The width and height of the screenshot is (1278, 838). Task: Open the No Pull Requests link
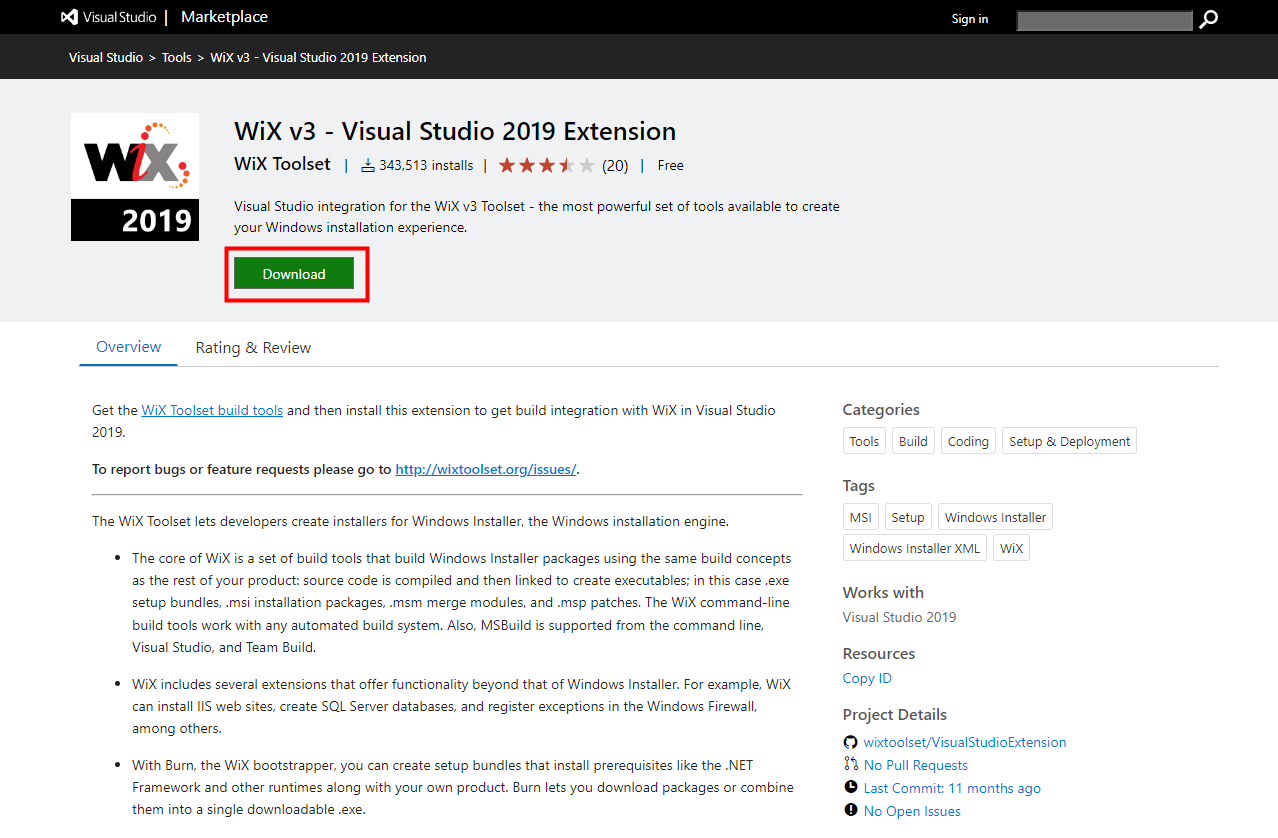pyautogui.click(x=916, y=765)
